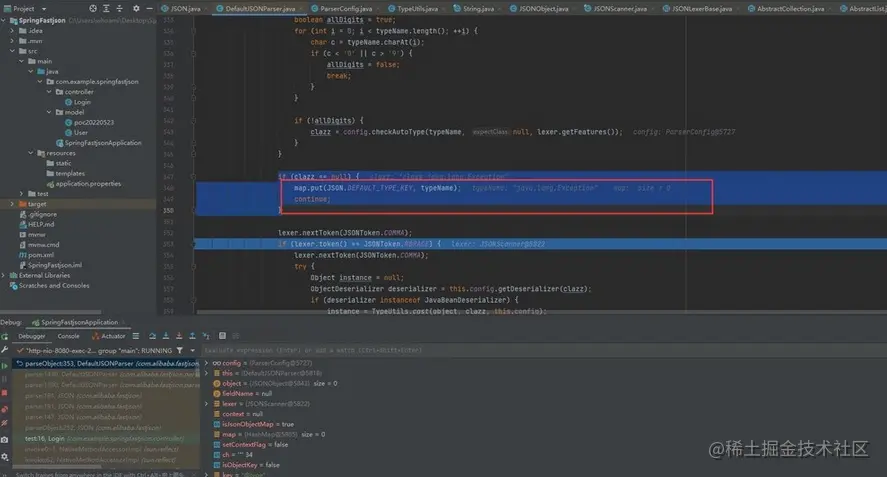Image resolution: width=887 pixels, height=477 pixels.
Task: Click the expand all icon in Project panel
Action: point(106,8)
